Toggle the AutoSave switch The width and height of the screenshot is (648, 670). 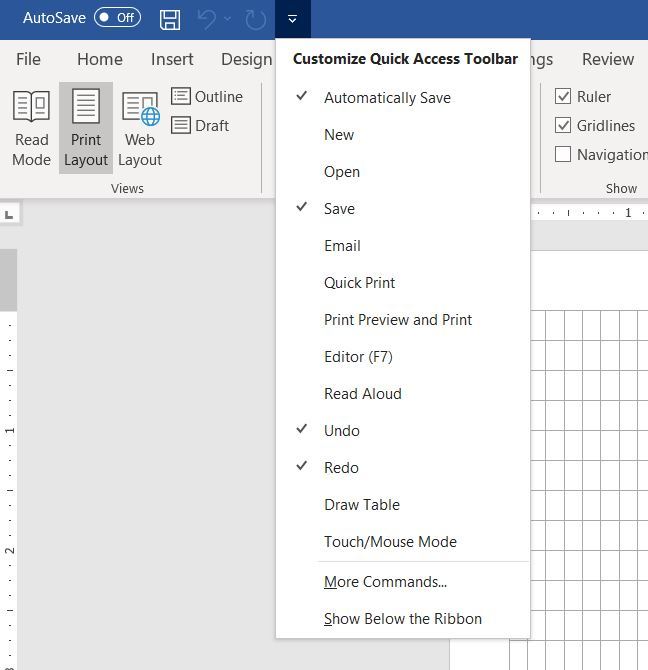(117, 18)
